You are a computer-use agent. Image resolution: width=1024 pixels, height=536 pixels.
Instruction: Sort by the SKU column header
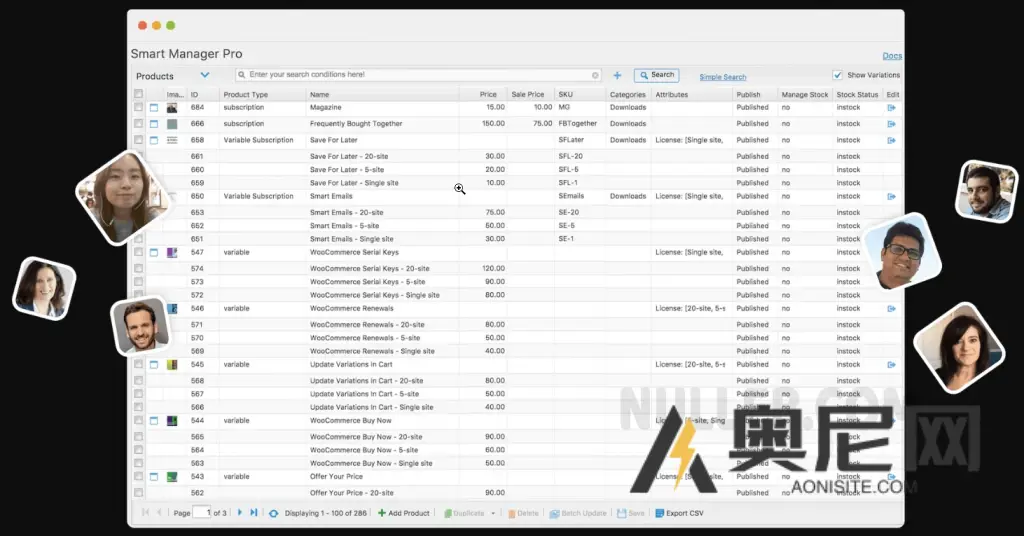click(x=580, y=95)
